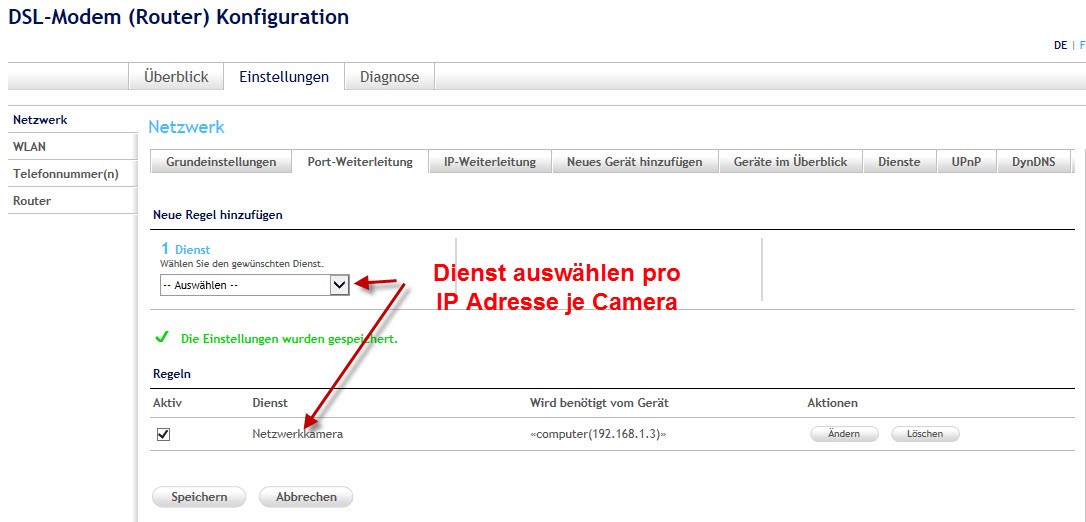This screenshot has width=1086, height=522.
Task: Open the Port-Weiterleitung sub-tab
Action: 360,162
